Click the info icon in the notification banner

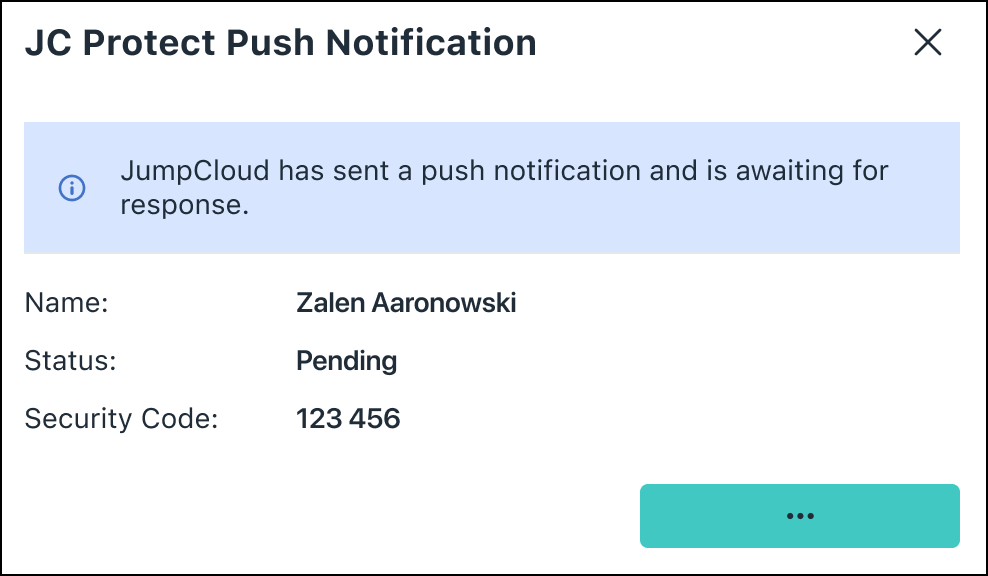[x=71, y=188]
